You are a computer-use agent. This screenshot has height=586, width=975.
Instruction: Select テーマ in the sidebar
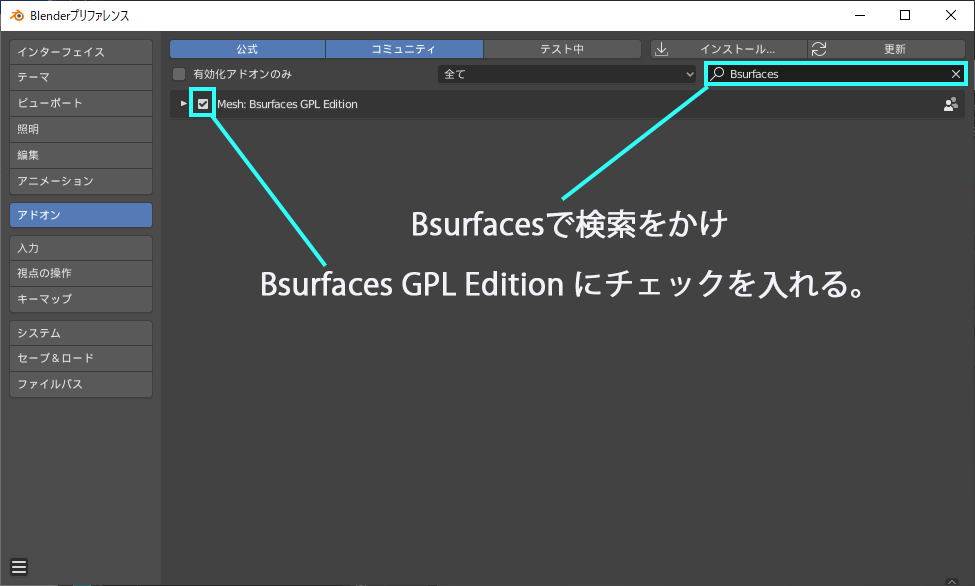[80, 77]
